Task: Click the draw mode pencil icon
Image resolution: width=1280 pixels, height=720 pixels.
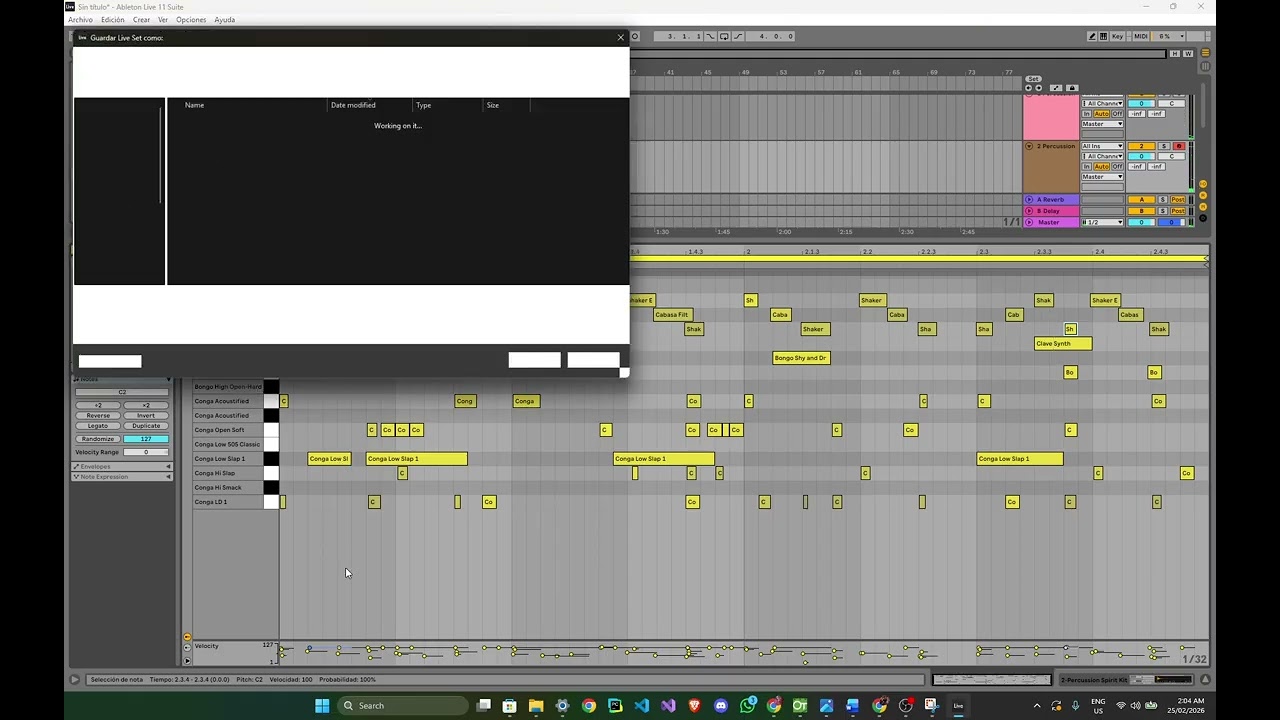Action: click(x=1092, y=36)
